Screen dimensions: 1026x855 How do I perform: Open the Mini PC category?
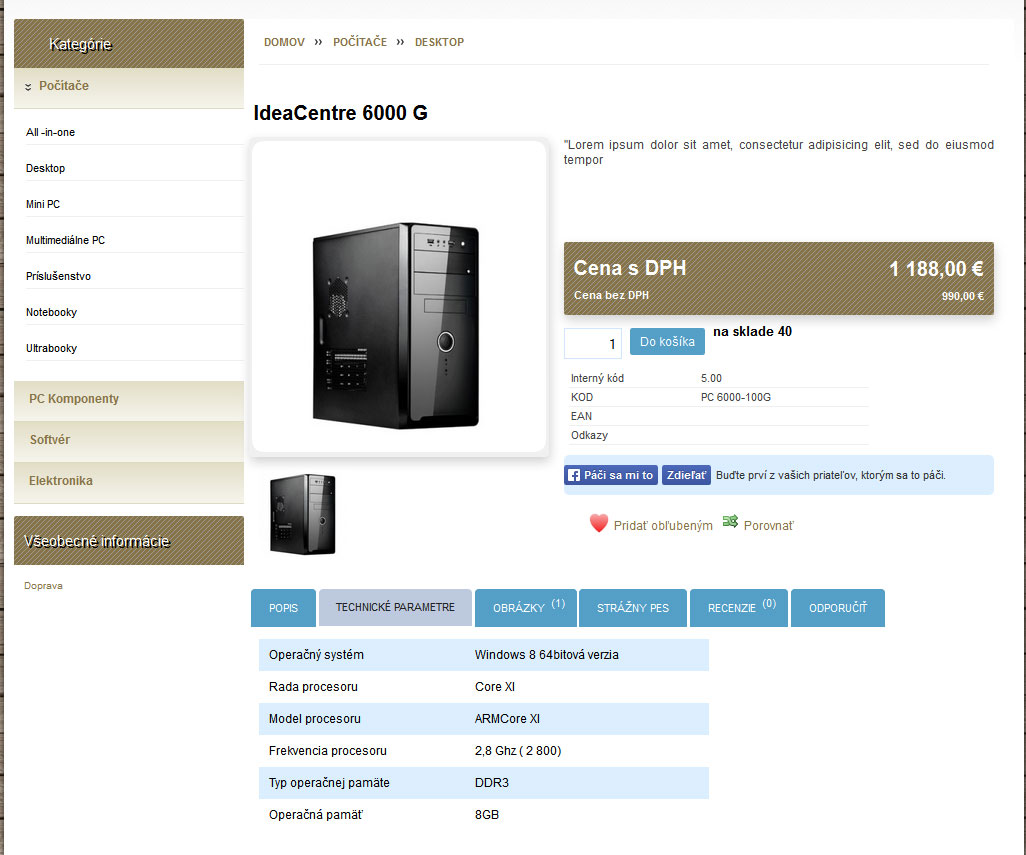click(43, 204)
